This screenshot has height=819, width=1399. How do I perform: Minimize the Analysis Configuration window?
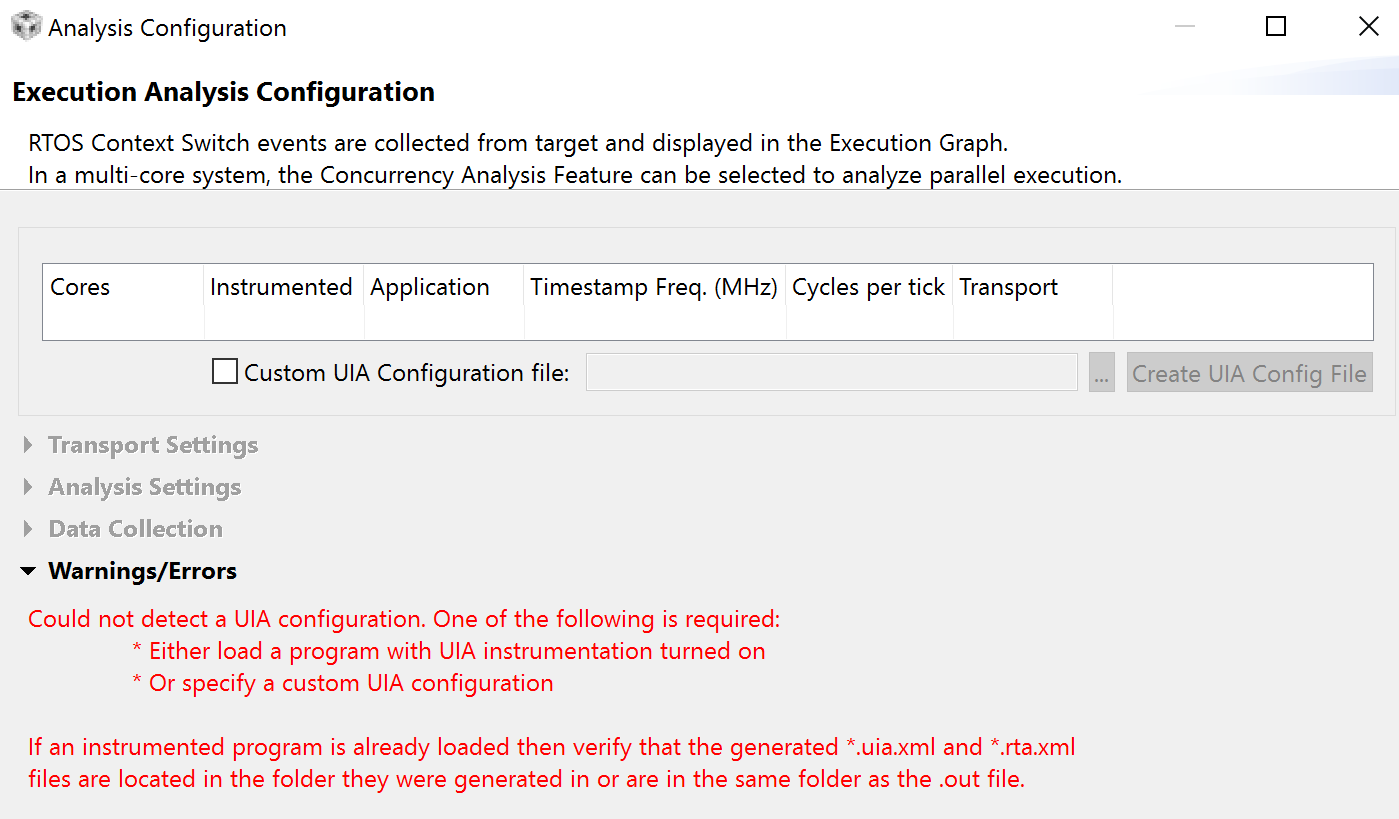tap(1185, 27)
